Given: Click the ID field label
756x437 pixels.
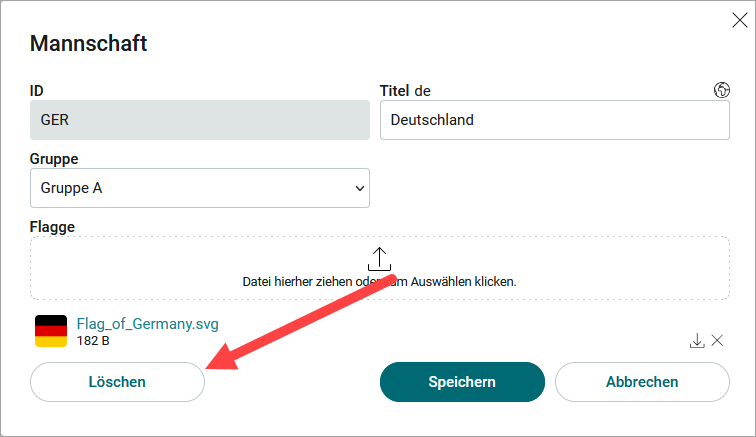Looking at the screenshot, I should [x=37, y=91].
